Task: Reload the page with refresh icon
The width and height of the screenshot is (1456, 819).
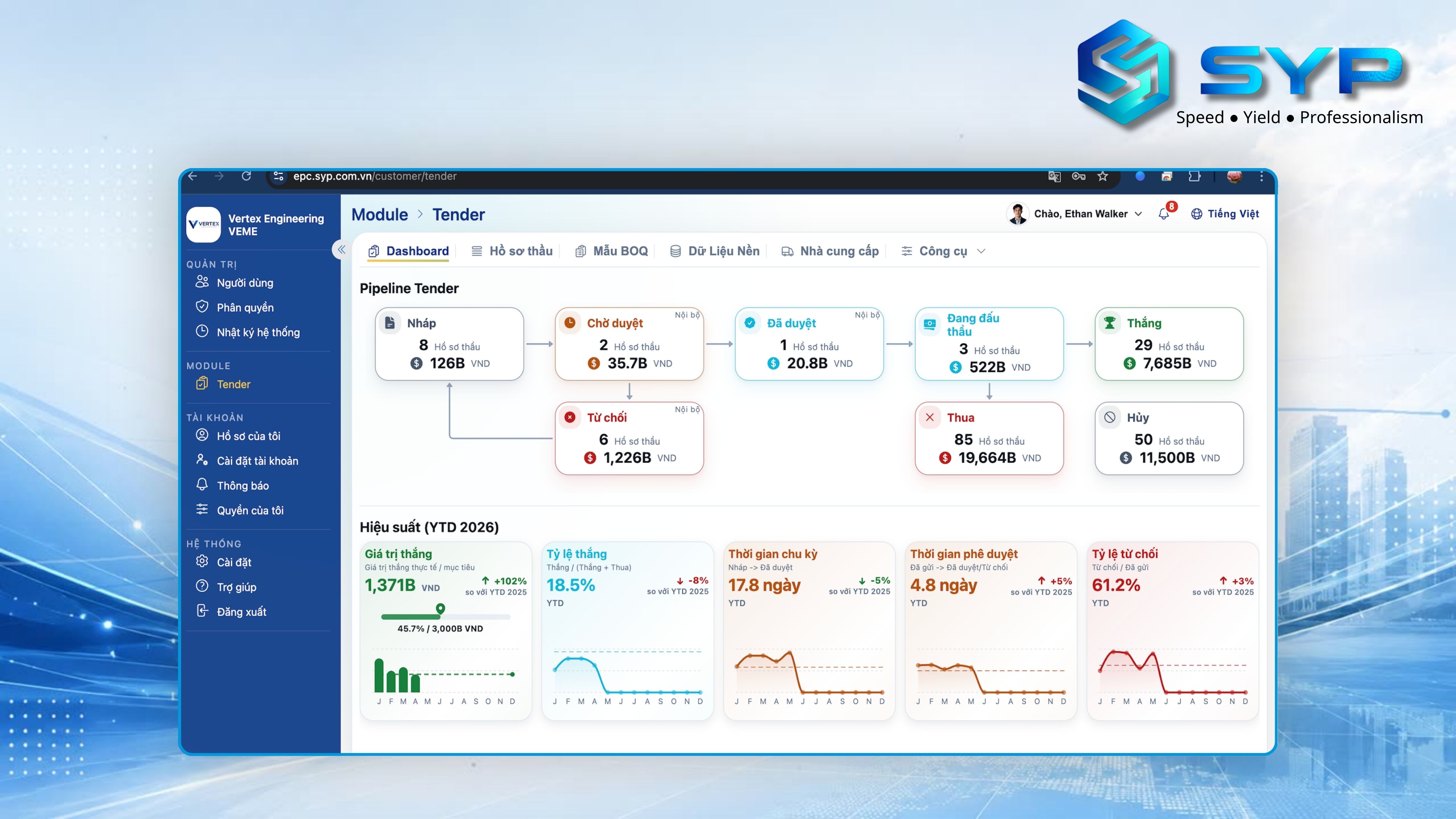Action: 247,176
